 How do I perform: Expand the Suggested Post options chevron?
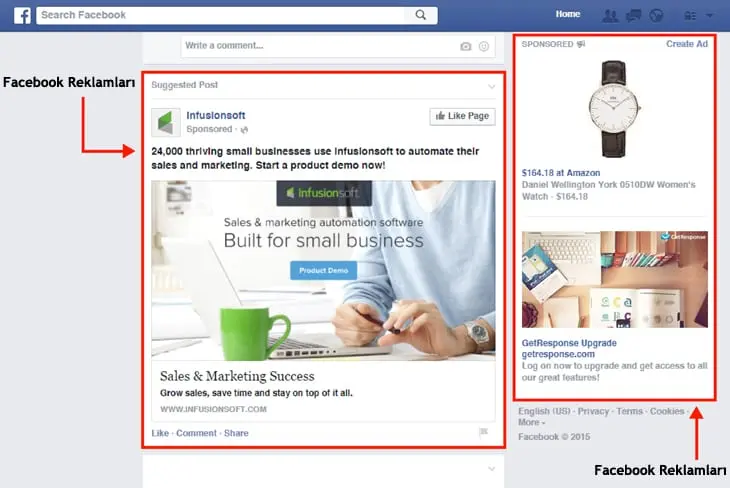(x=492, y=86)
